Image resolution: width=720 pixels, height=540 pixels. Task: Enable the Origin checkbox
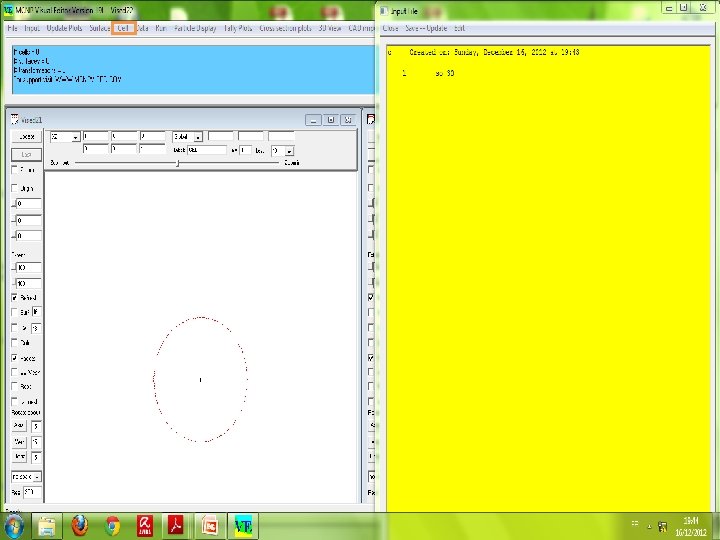[15, 188]
